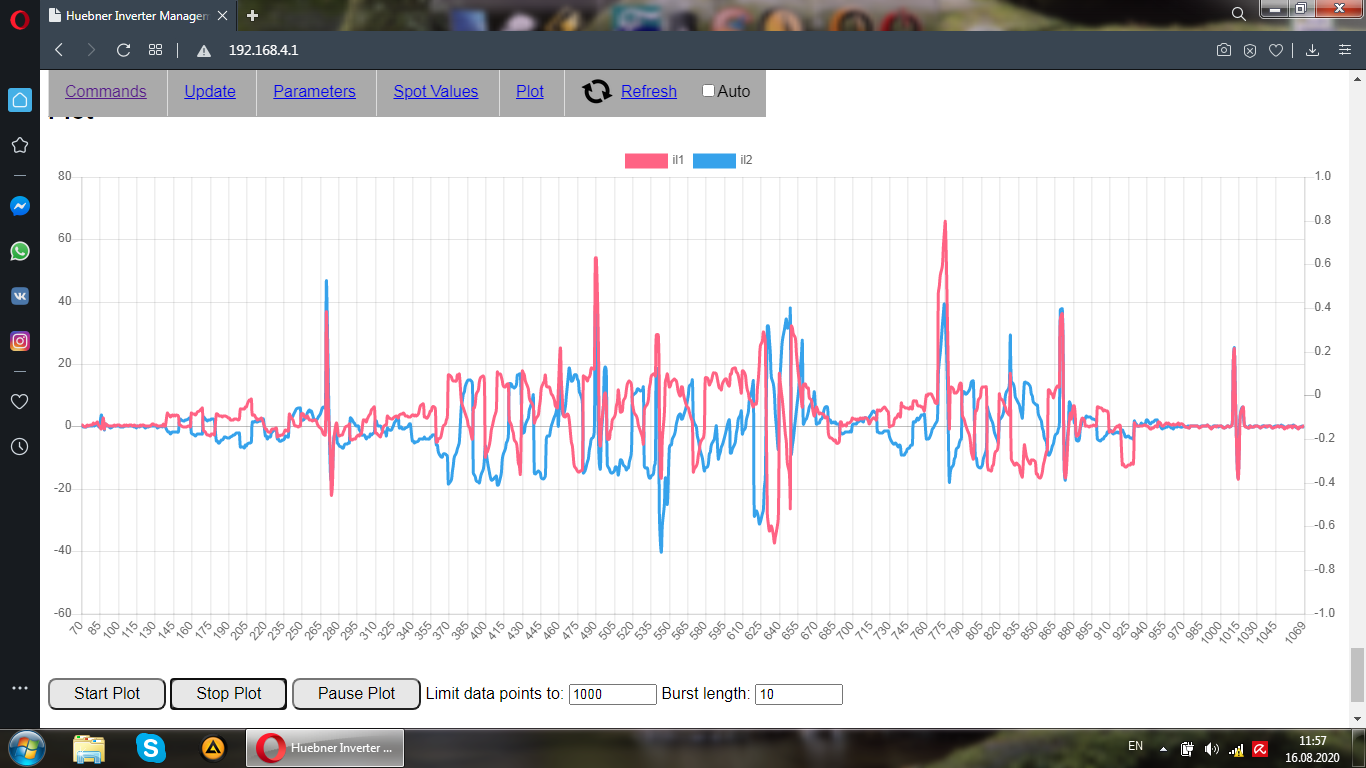Click the page reload icon
1366x768 pixels.
(124, 50)
